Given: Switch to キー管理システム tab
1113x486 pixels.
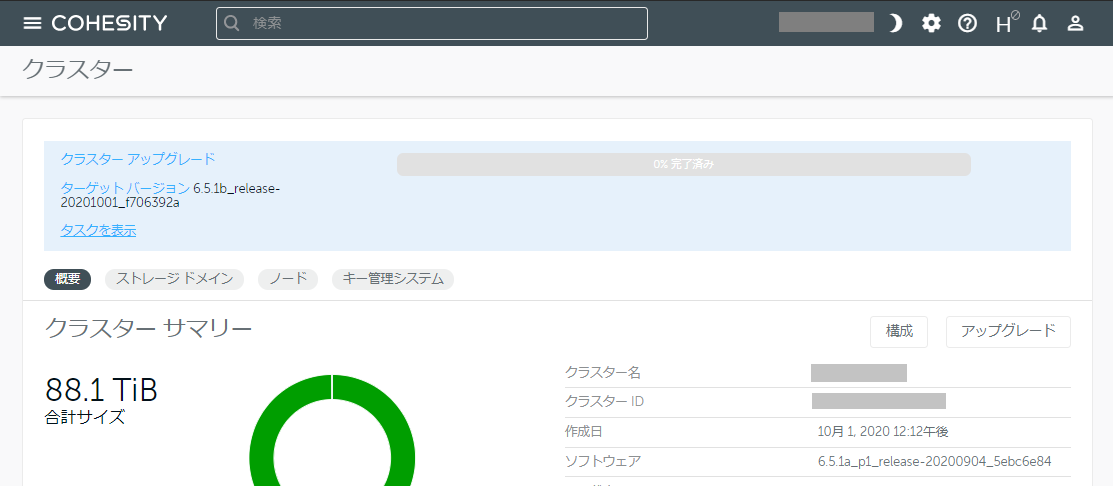Looking at the screenshot, I should tap(393, 280).
